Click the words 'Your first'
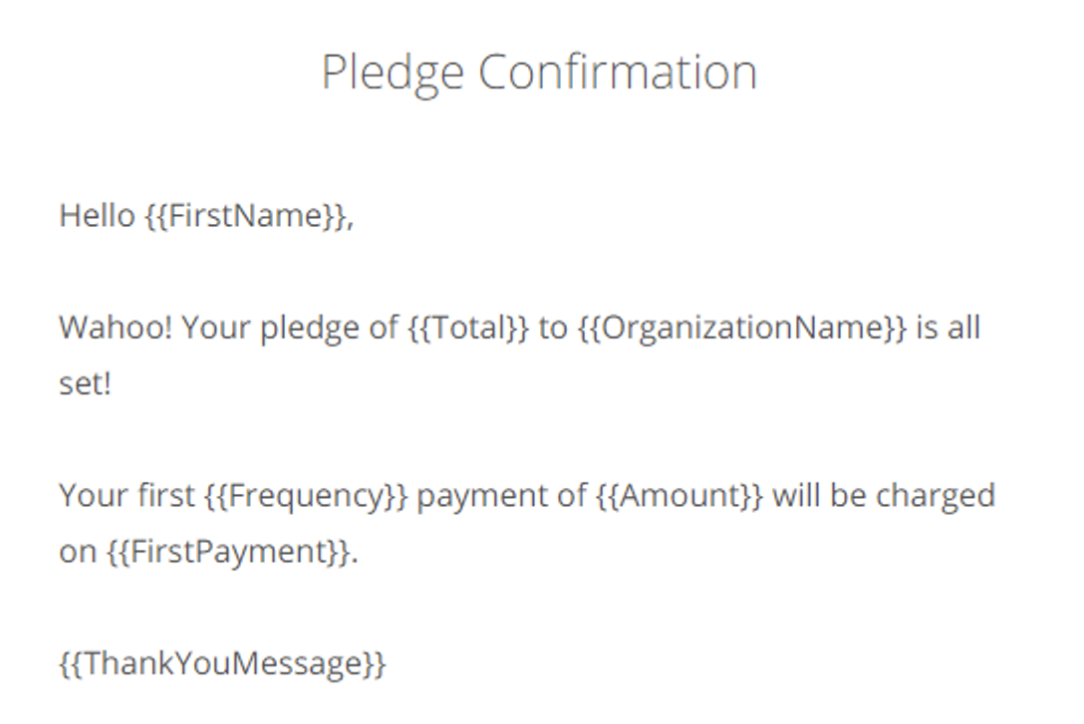Image resolution: width=1084 pixels, height=724 pixels. (127, 495)
